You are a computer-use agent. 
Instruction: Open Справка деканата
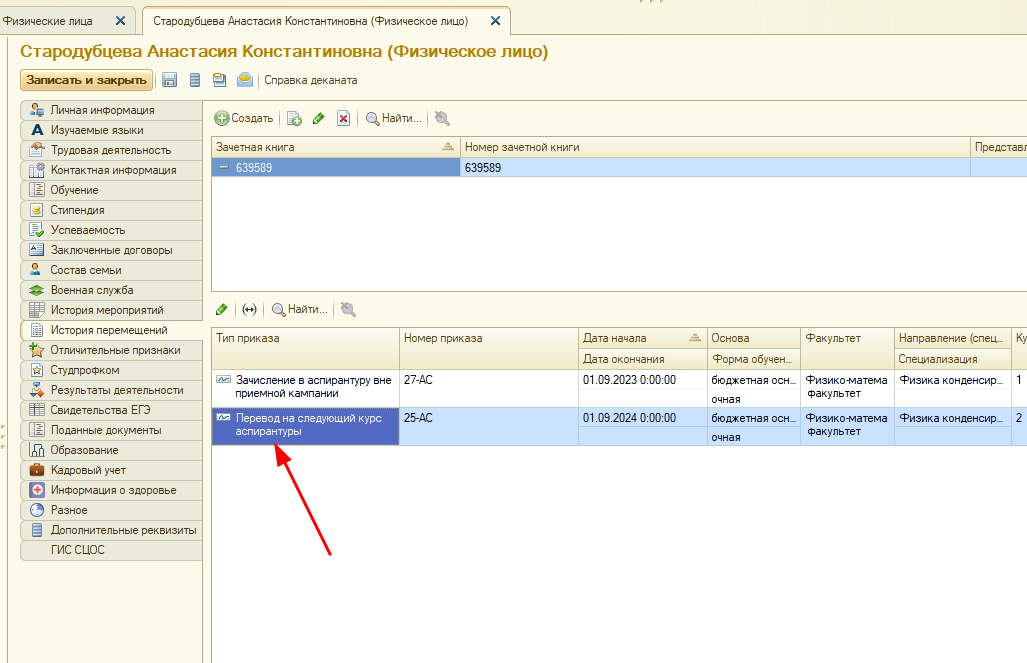(x=310, y=80)
